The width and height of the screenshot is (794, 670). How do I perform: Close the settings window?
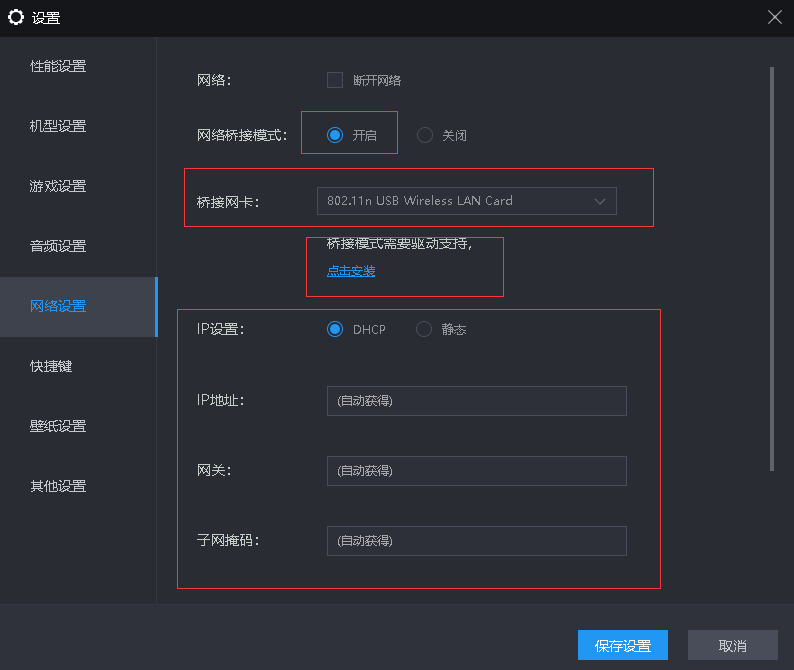click(x=774, y=17)
